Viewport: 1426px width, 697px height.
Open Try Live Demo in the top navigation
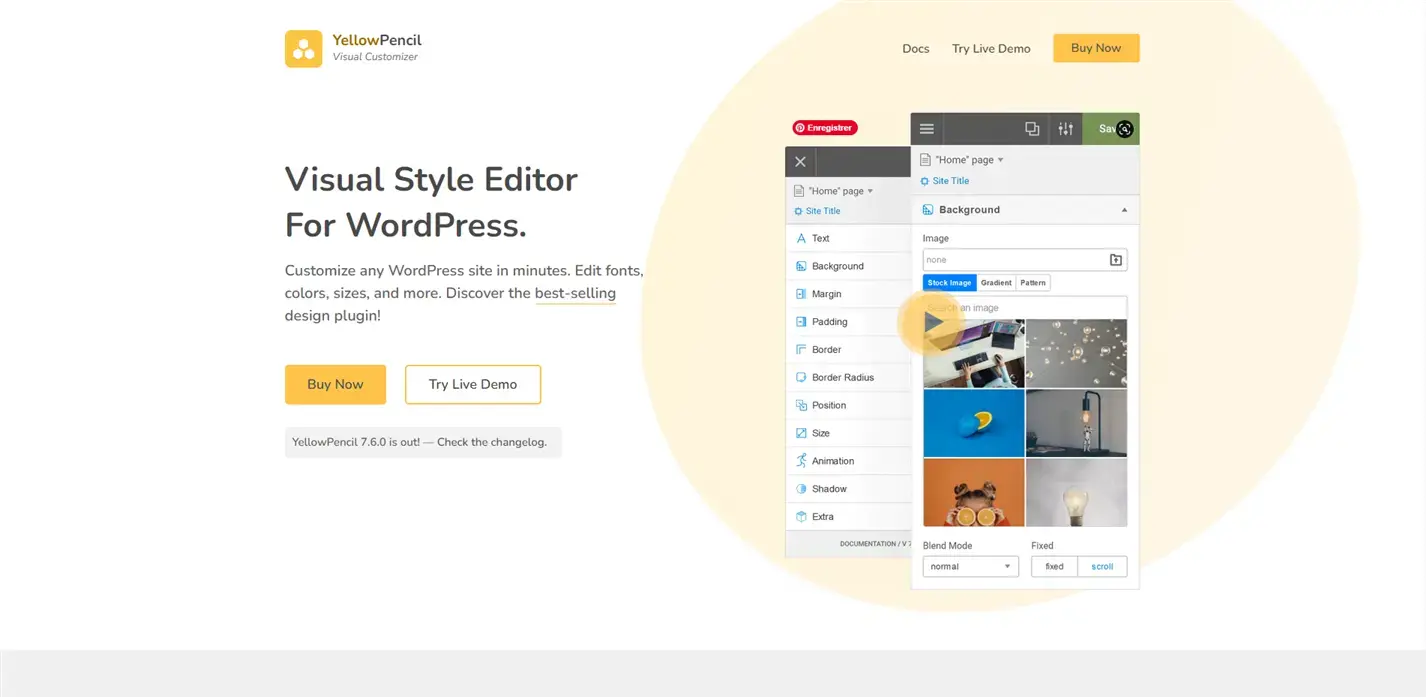991,48
